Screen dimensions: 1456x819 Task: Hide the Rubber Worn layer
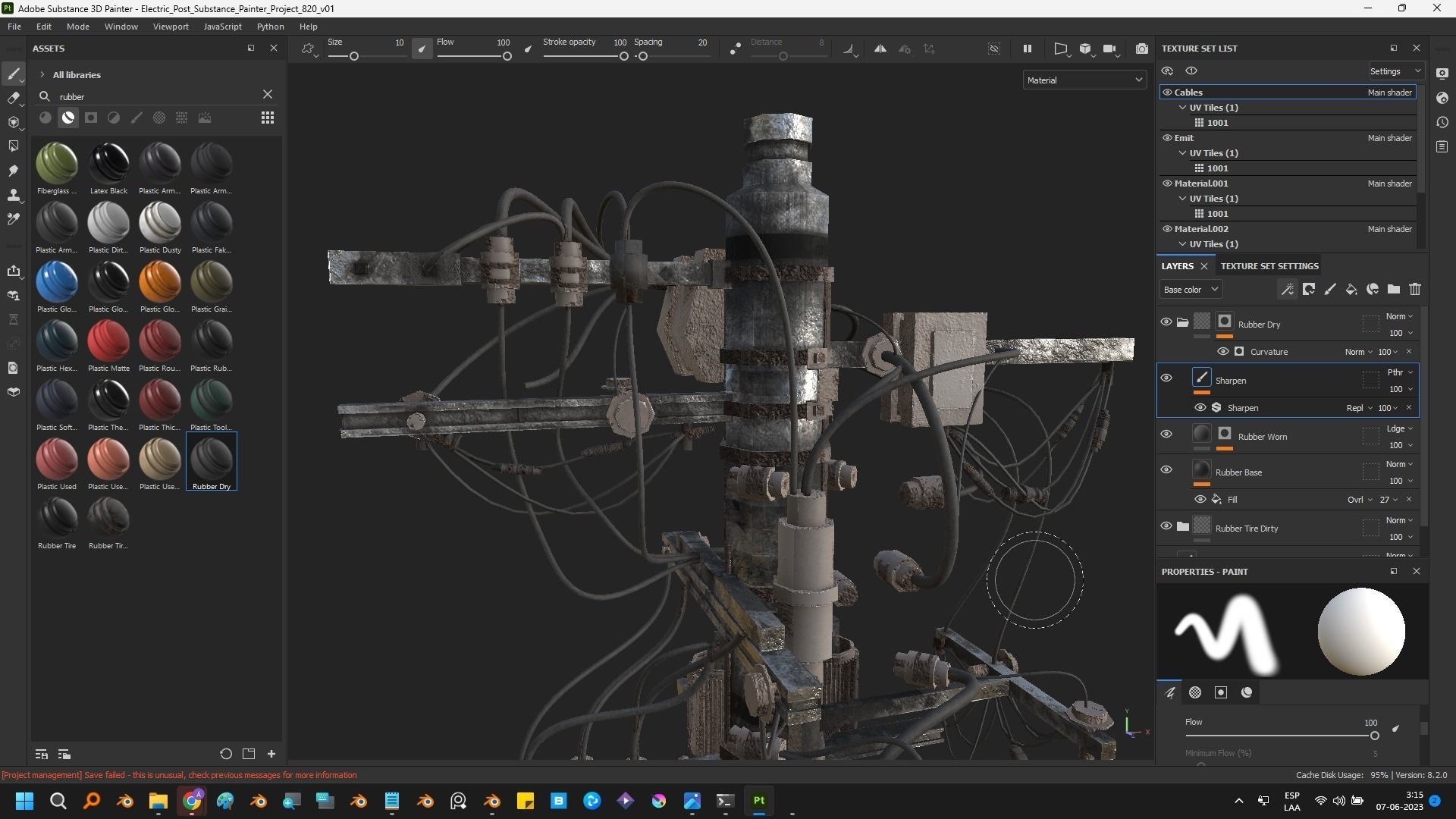1166,435
